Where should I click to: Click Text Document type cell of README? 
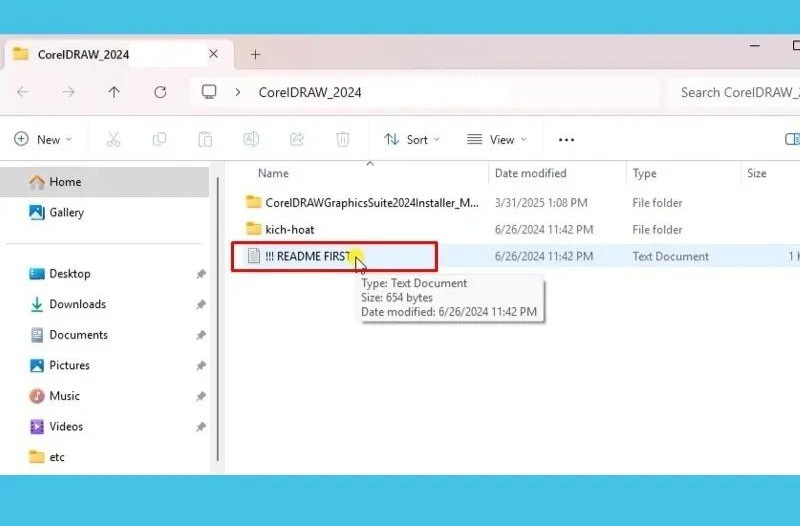tap(670, 257)
